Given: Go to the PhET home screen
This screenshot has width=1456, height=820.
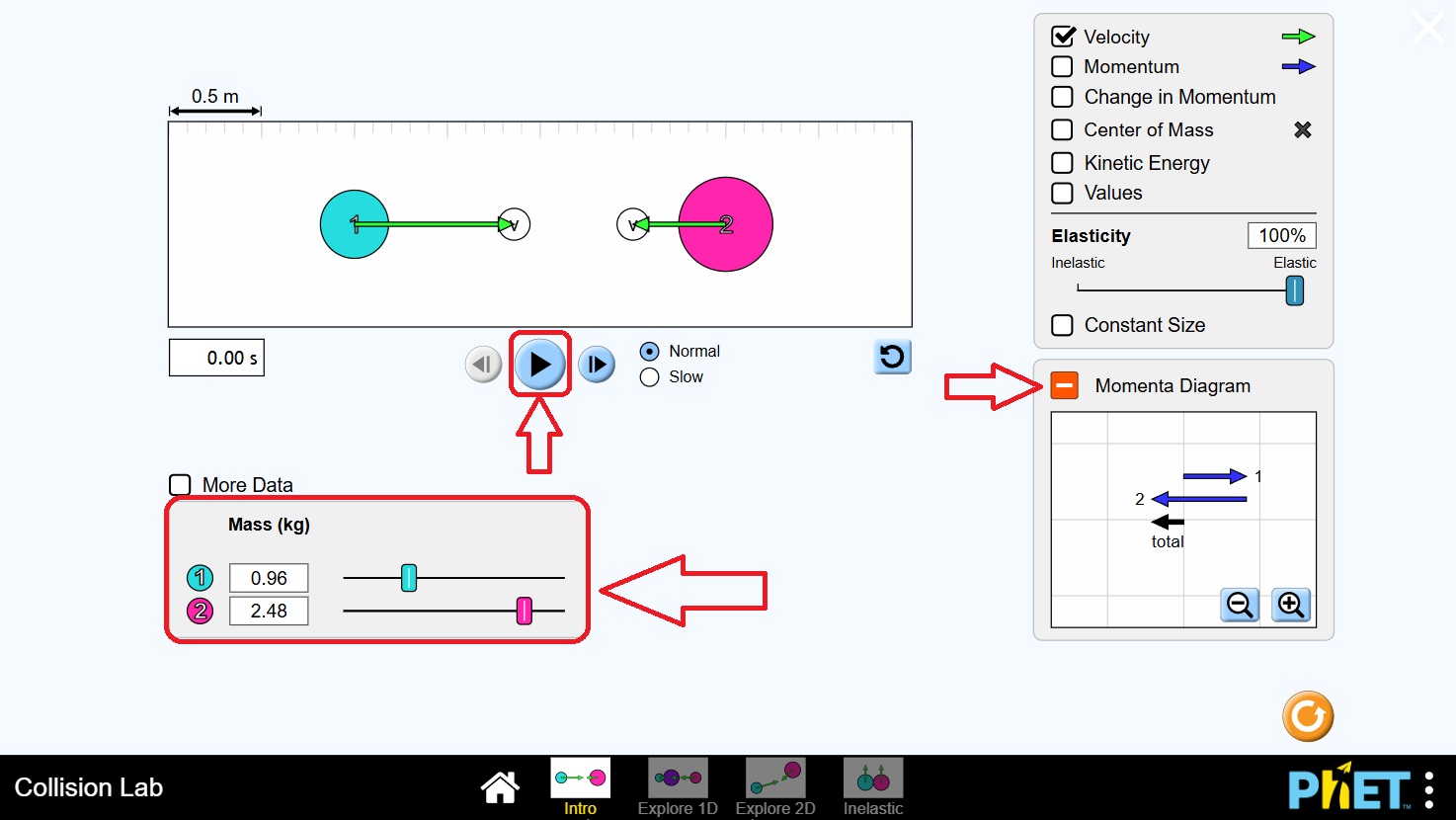Looking at the screenshot, I should [x=500, y=787].
